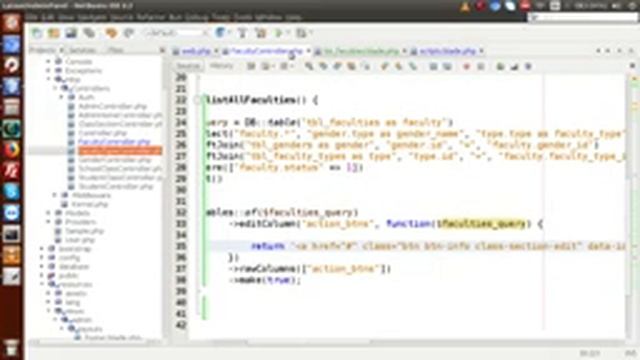Click inside the toolbar quick search field
This screenshot has height=360, width=640.
click(583, 18)
